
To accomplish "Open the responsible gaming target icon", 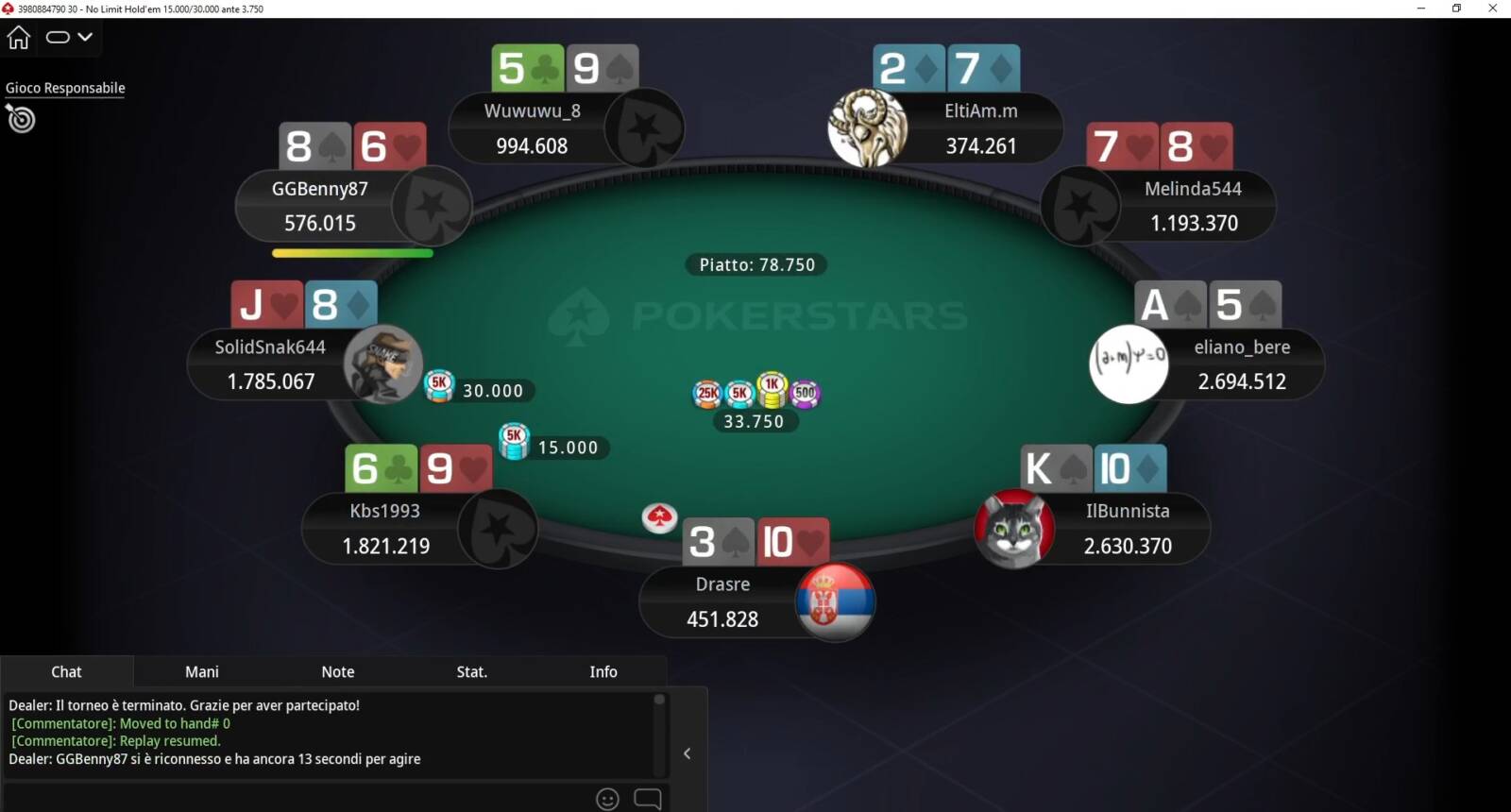I will (20, 119).
